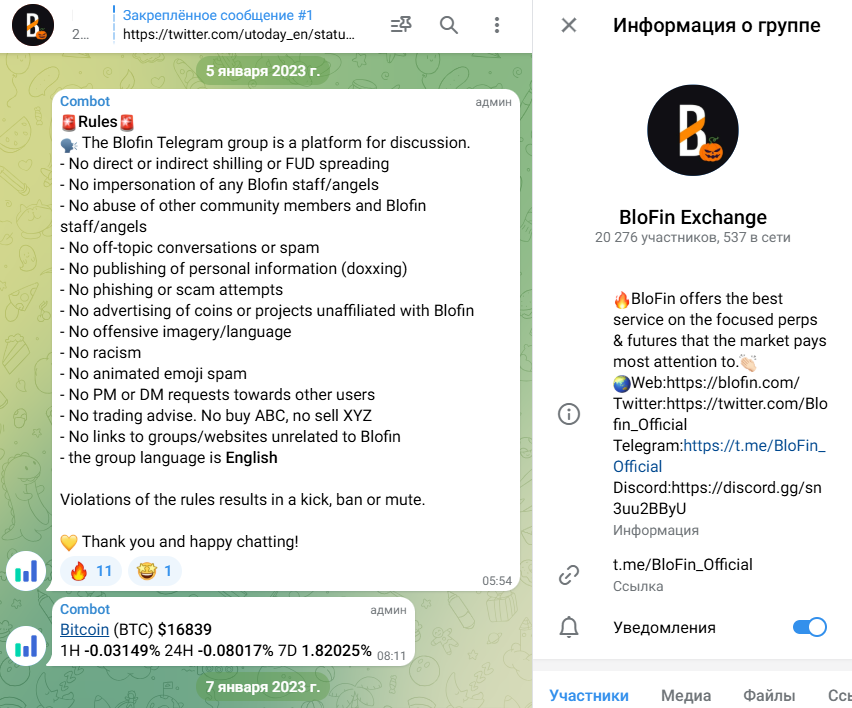The width and height of the screenshot is (852, 708).
Task: Switch to the Файлы tab
Action: pyautogui.click(x=769, y=695)
